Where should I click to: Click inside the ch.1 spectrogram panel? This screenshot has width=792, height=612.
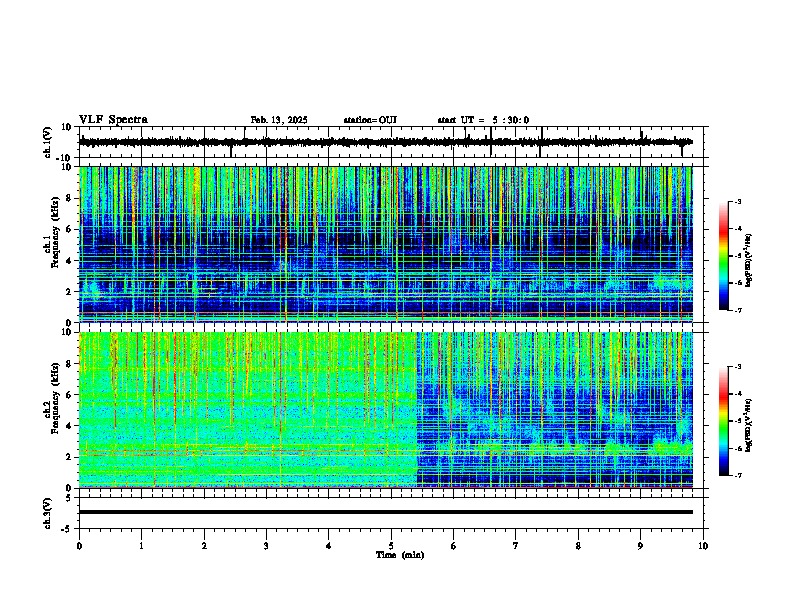tap(386, 244)
